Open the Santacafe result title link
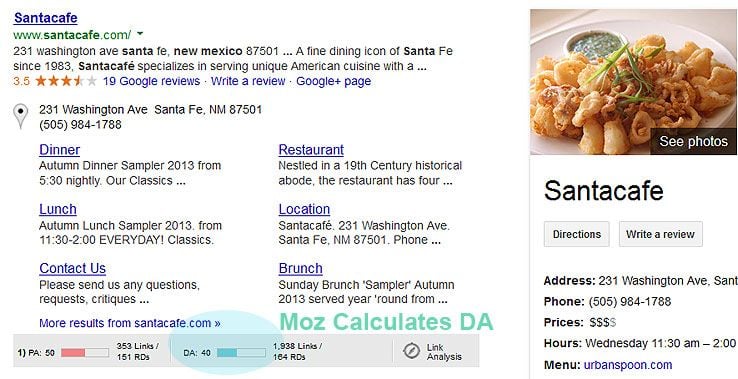 pyautogui.click(x=46, y=18)
